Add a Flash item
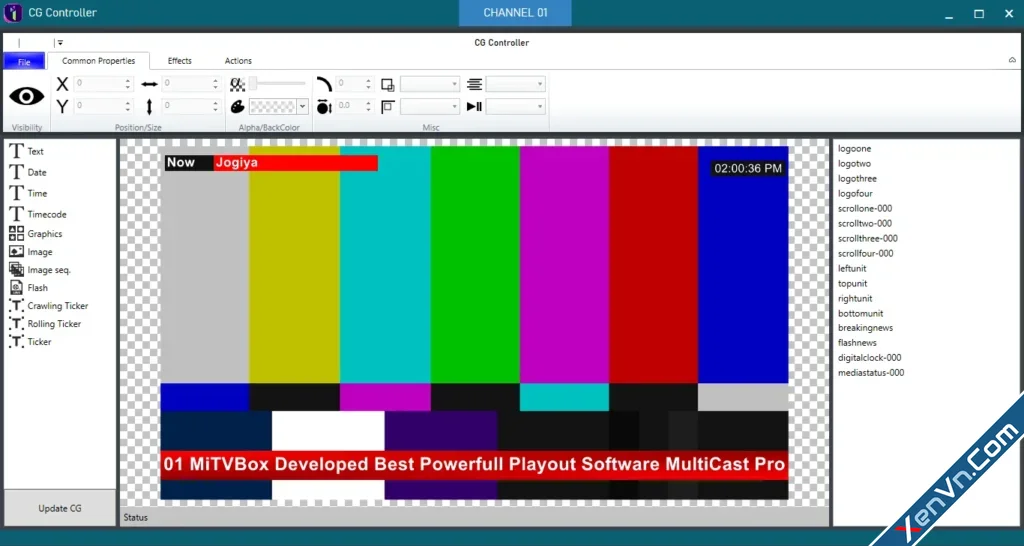Image resolution: width=1024 pixels, height=546 pixels. (28, 287)
